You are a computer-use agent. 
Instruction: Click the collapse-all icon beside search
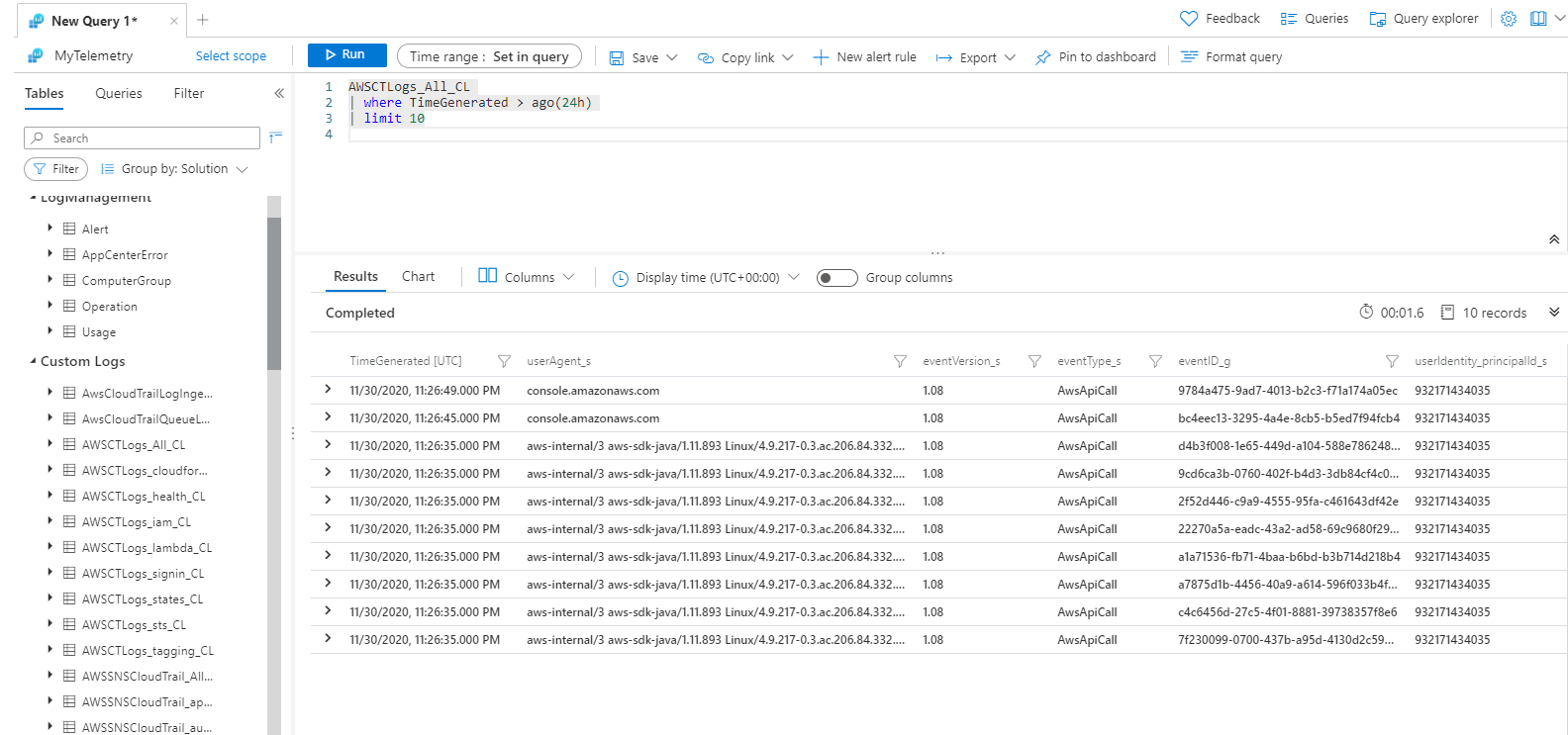276,138
